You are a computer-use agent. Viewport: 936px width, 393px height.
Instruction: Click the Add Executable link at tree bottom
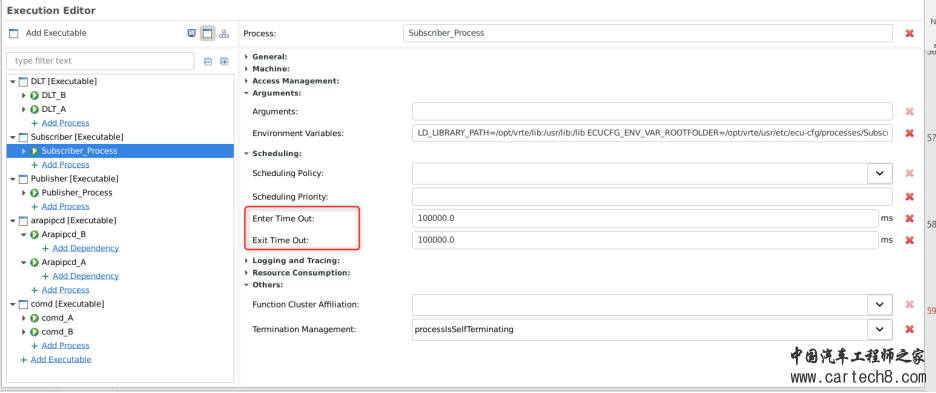tap(61, 360)
